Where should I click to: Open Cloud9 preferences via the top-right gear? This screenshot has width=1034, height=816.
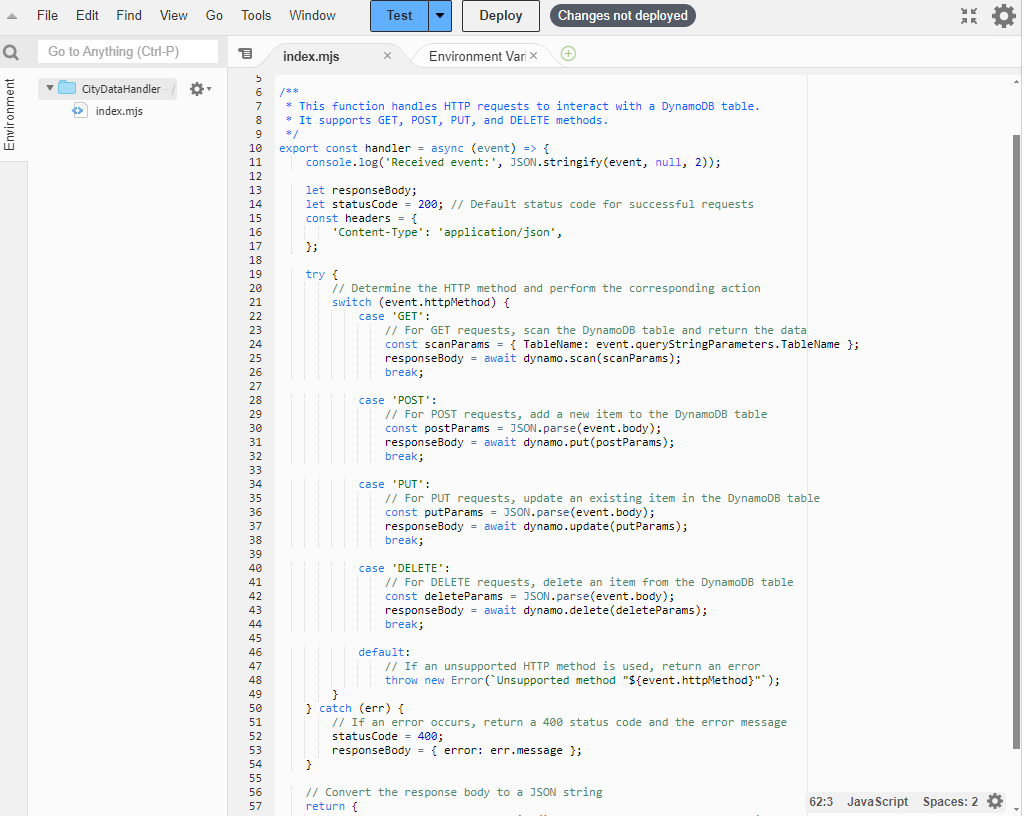1003,16
